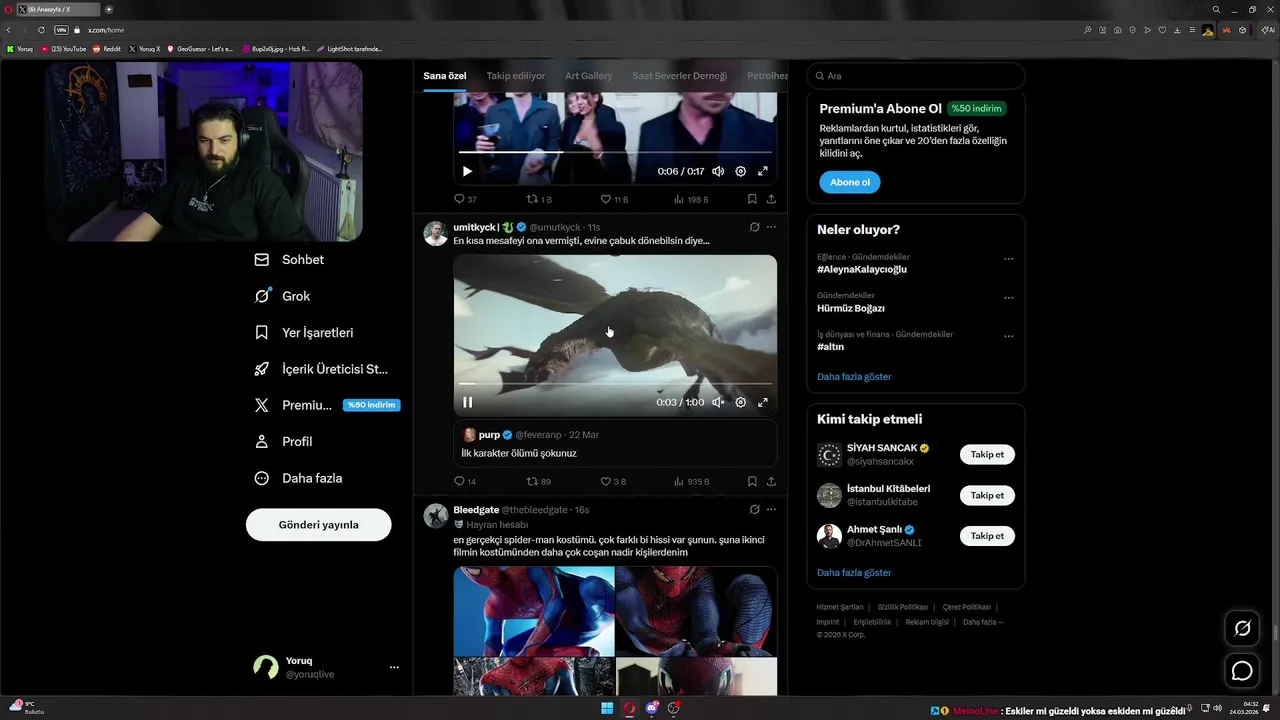Open Sohbet messages in sidebar

point(289,259)
